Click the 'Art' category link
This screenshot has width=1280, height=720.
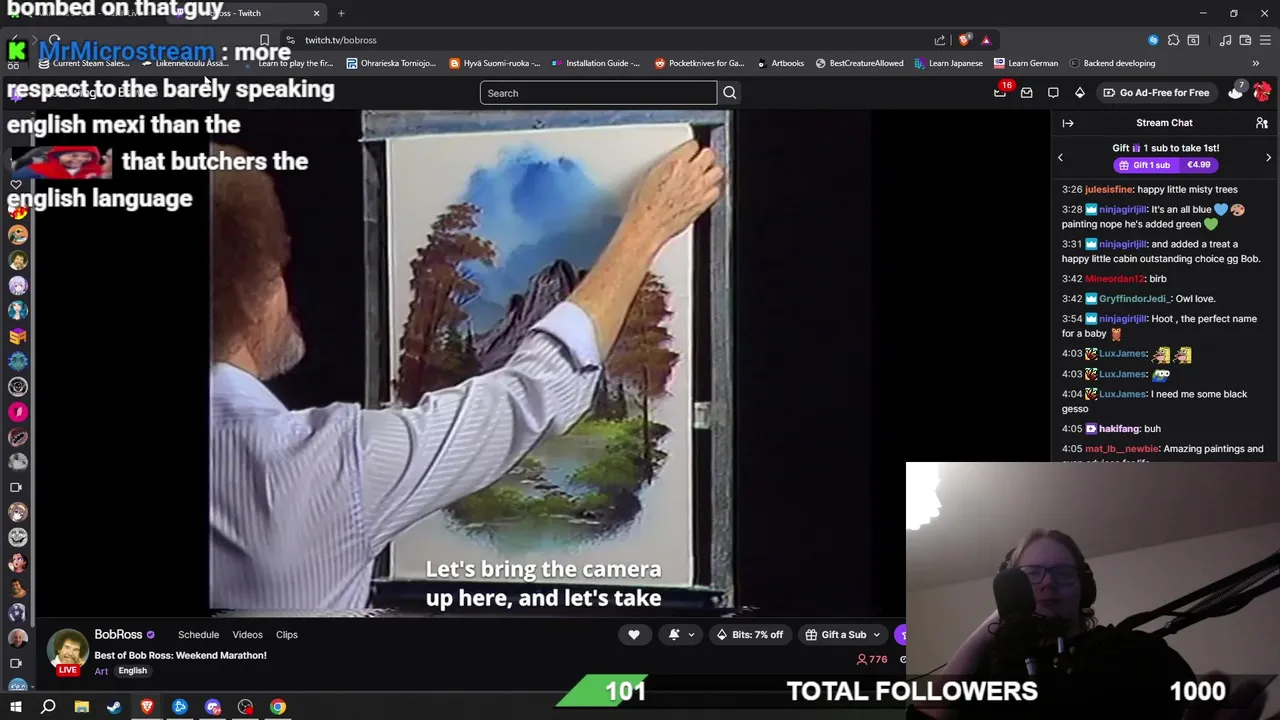pos(101,671)
